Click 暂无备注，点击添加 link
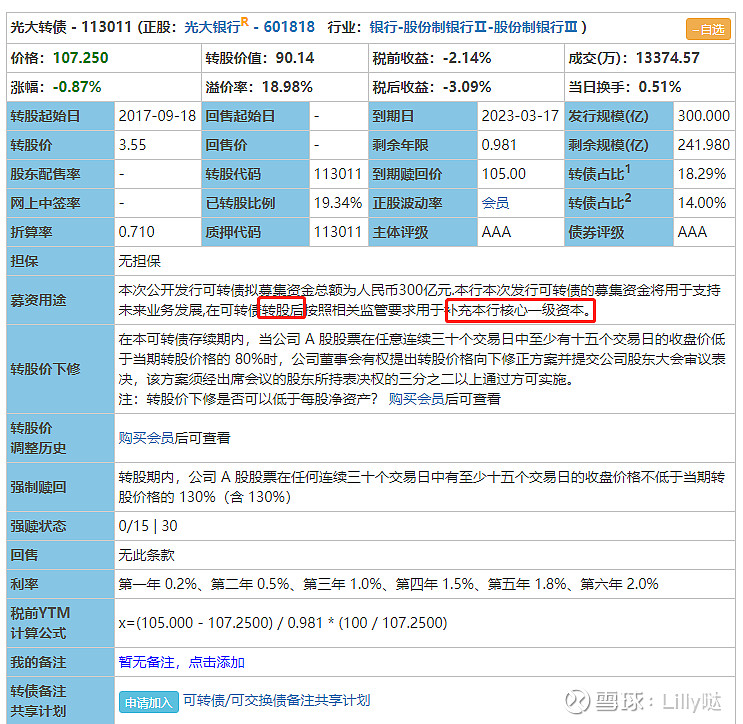Viewport: 743px width, 724px height. pyautogui.click(x=181, y=662)
